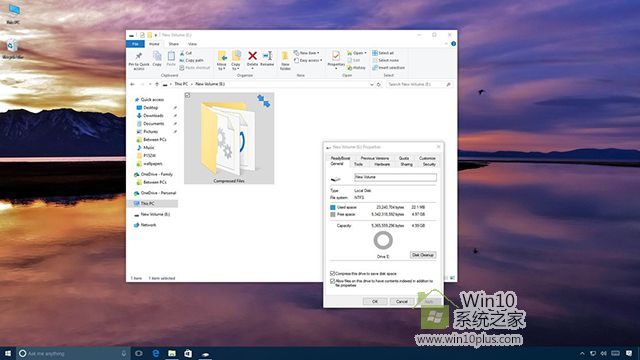The image size is (640, 360).
Task: Open Recycle Bin desktop icon
Action: (x=13, y=49)
